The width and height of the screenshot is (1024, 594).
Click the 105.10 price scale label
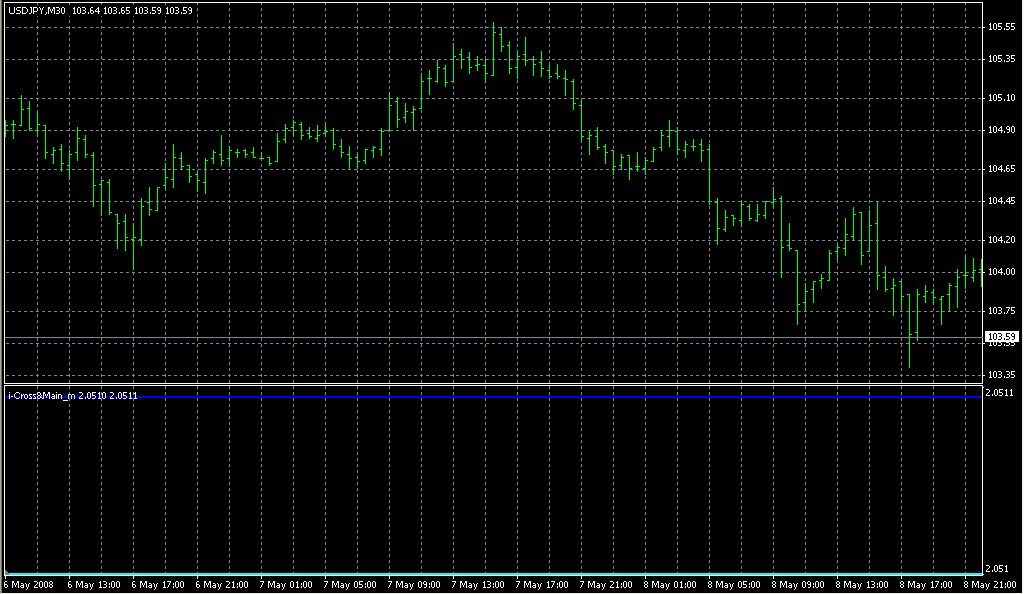[x=1001, y=99]
